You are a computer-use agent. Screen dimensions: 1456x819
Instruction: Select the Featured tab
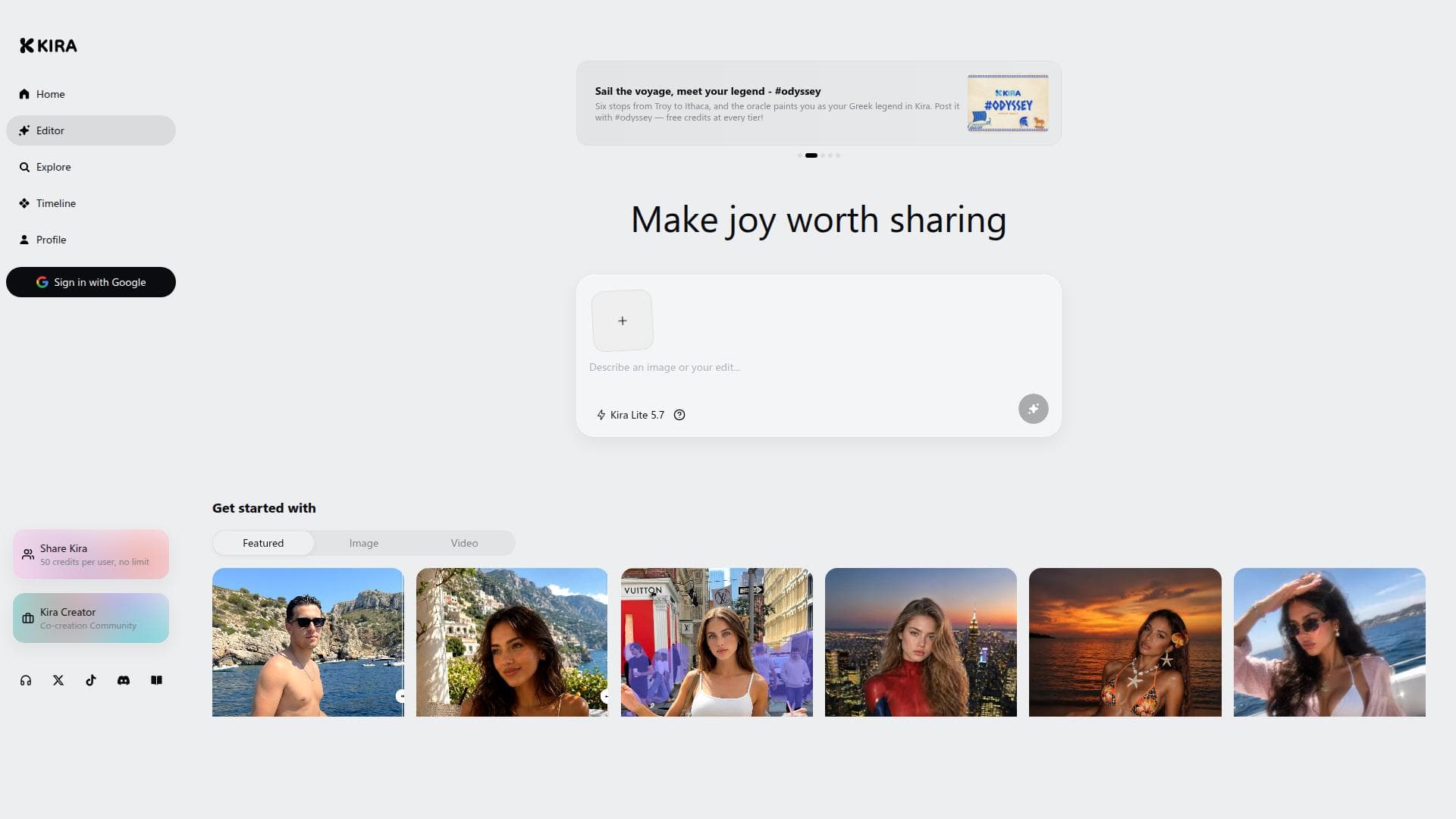263,543
